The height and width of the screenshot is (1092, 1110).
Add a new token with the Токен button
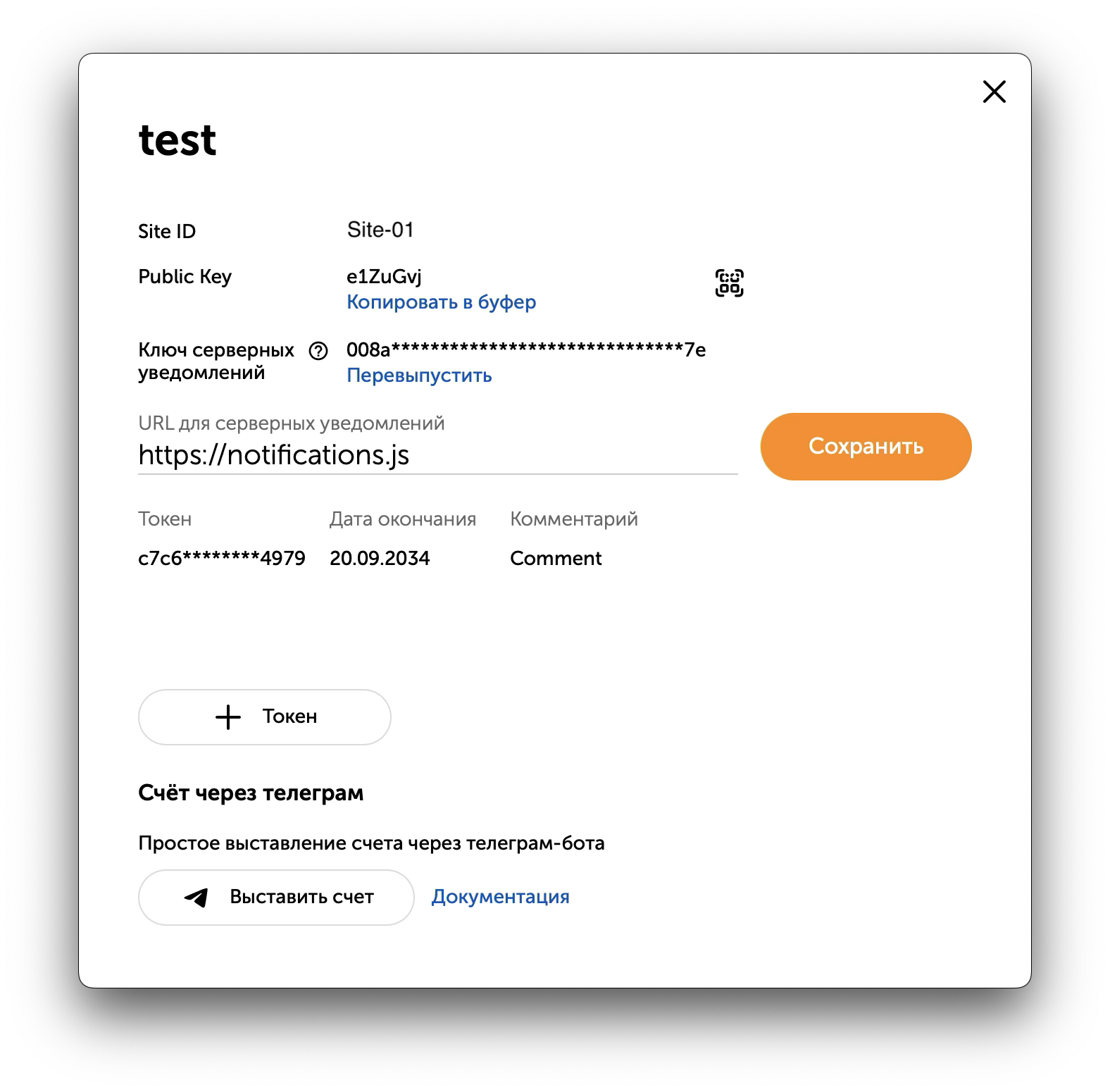[x=265, y=716]
